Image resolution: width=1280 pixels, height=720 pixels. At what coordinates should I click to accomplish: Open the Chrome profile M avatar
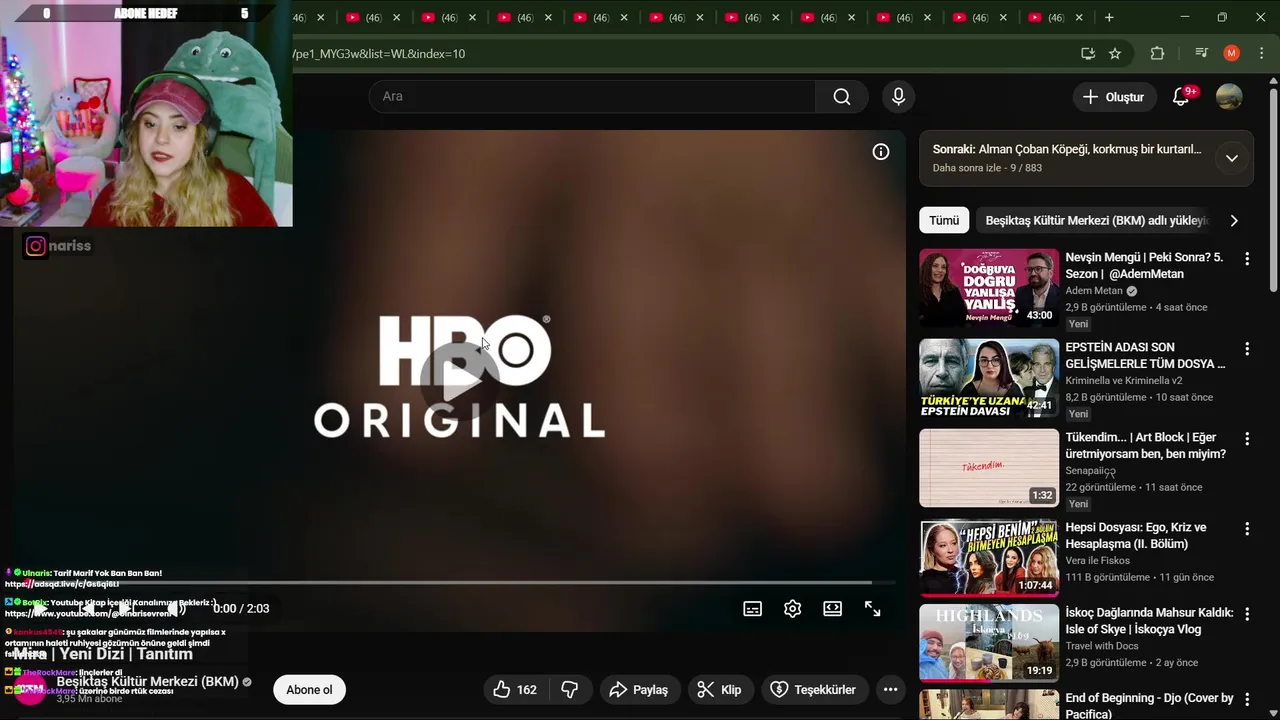pyautogui.click(x=1232, y=54)
